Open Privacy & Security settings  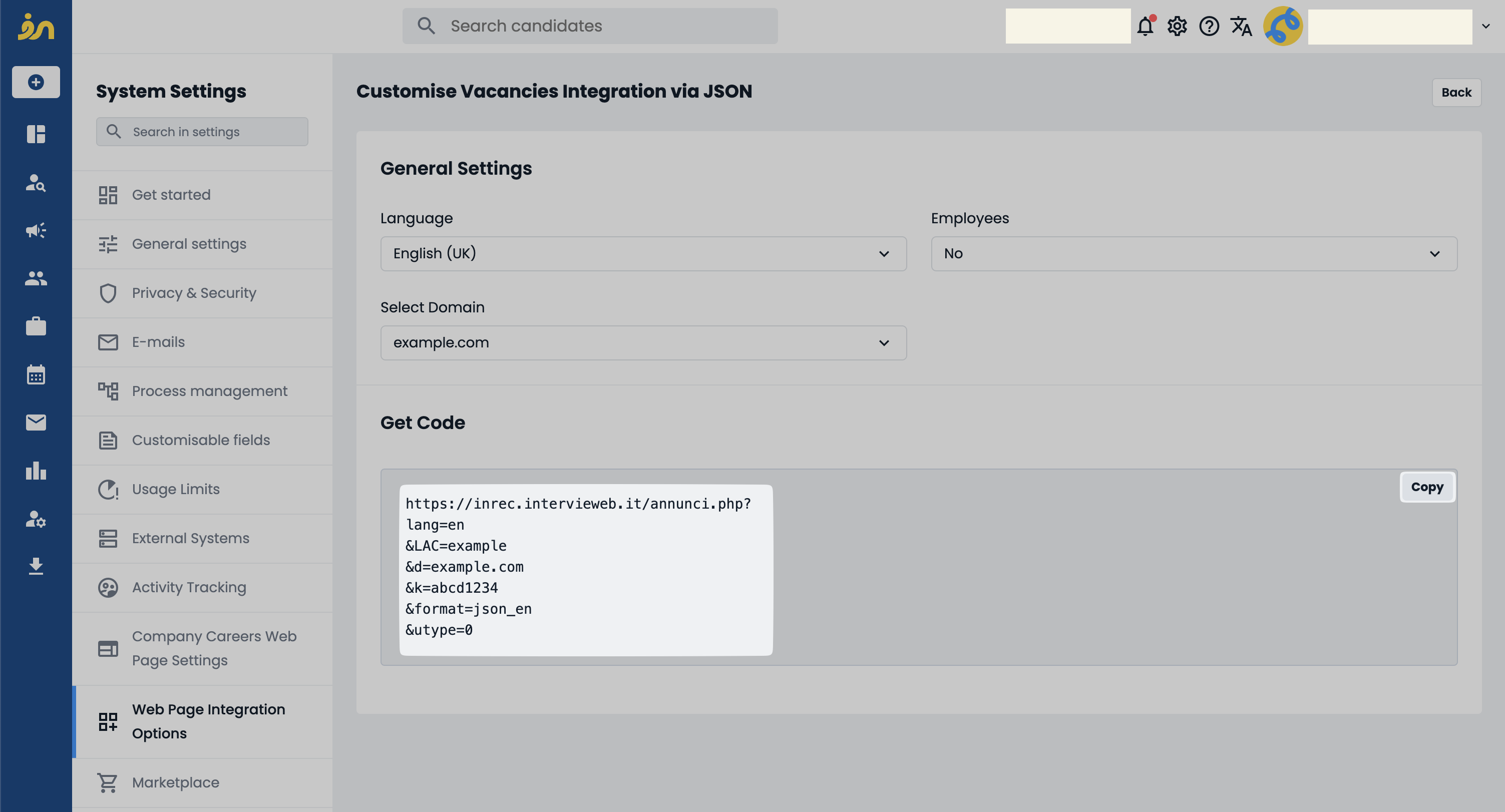[x=193, y=293]
